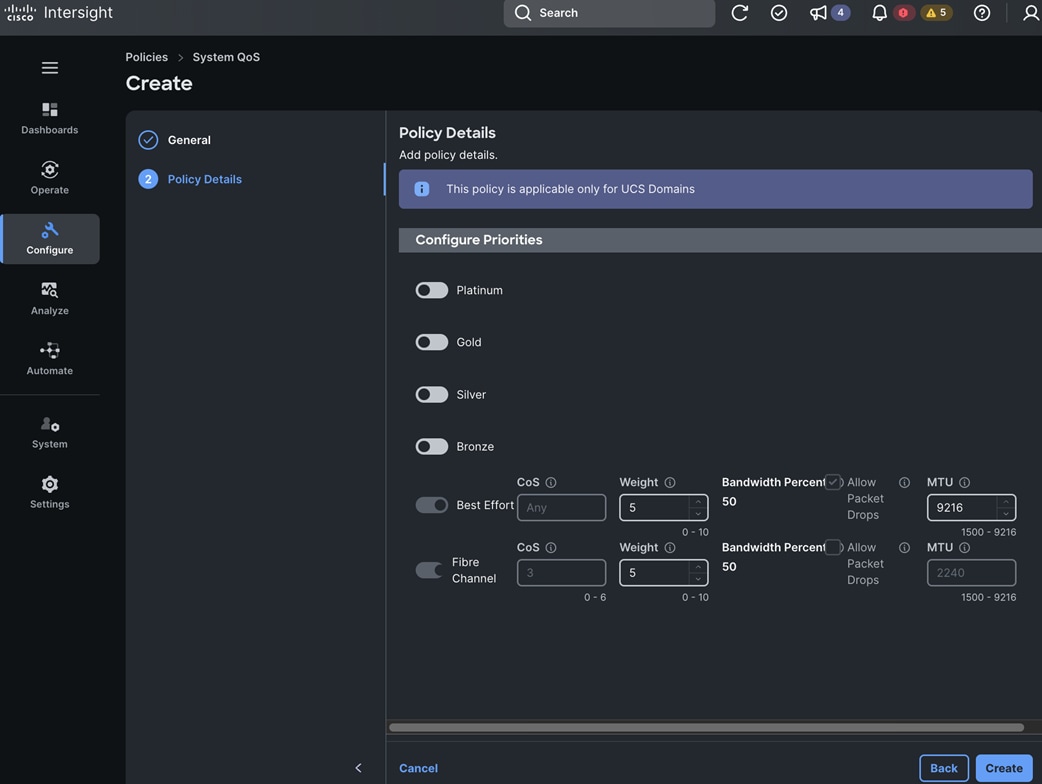Click the Create button
The height and width of the screenshot is (784, 1042).
click(x=1003, y=768)
